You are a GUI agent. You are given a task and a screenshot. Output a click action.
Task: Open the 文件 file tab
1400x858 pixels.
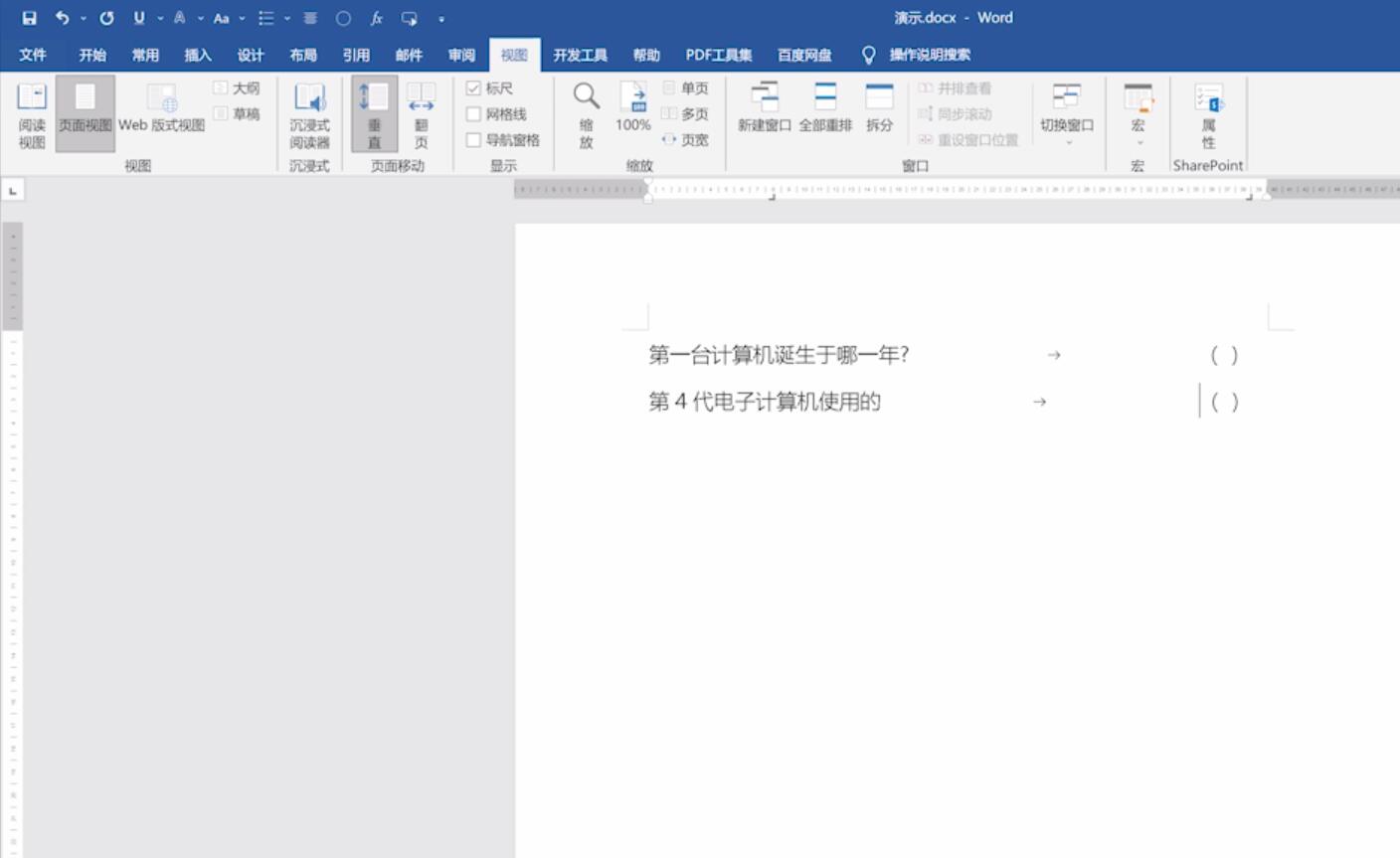[33, 55]
